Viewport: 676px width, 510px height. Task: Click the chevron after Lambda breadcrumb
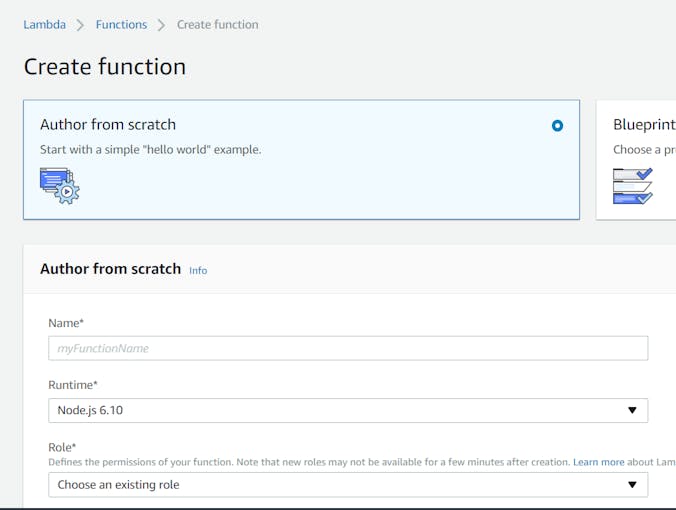pos(80,25)
